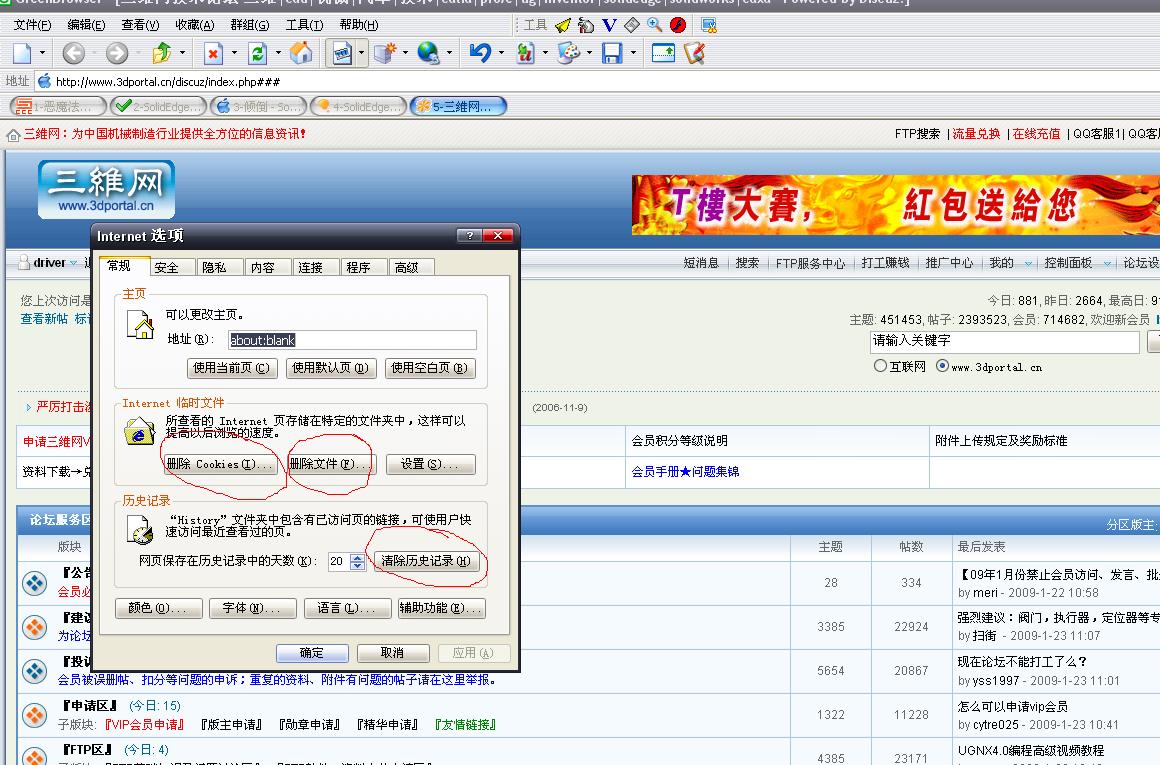Click the 删除文件(F) button

331,465
